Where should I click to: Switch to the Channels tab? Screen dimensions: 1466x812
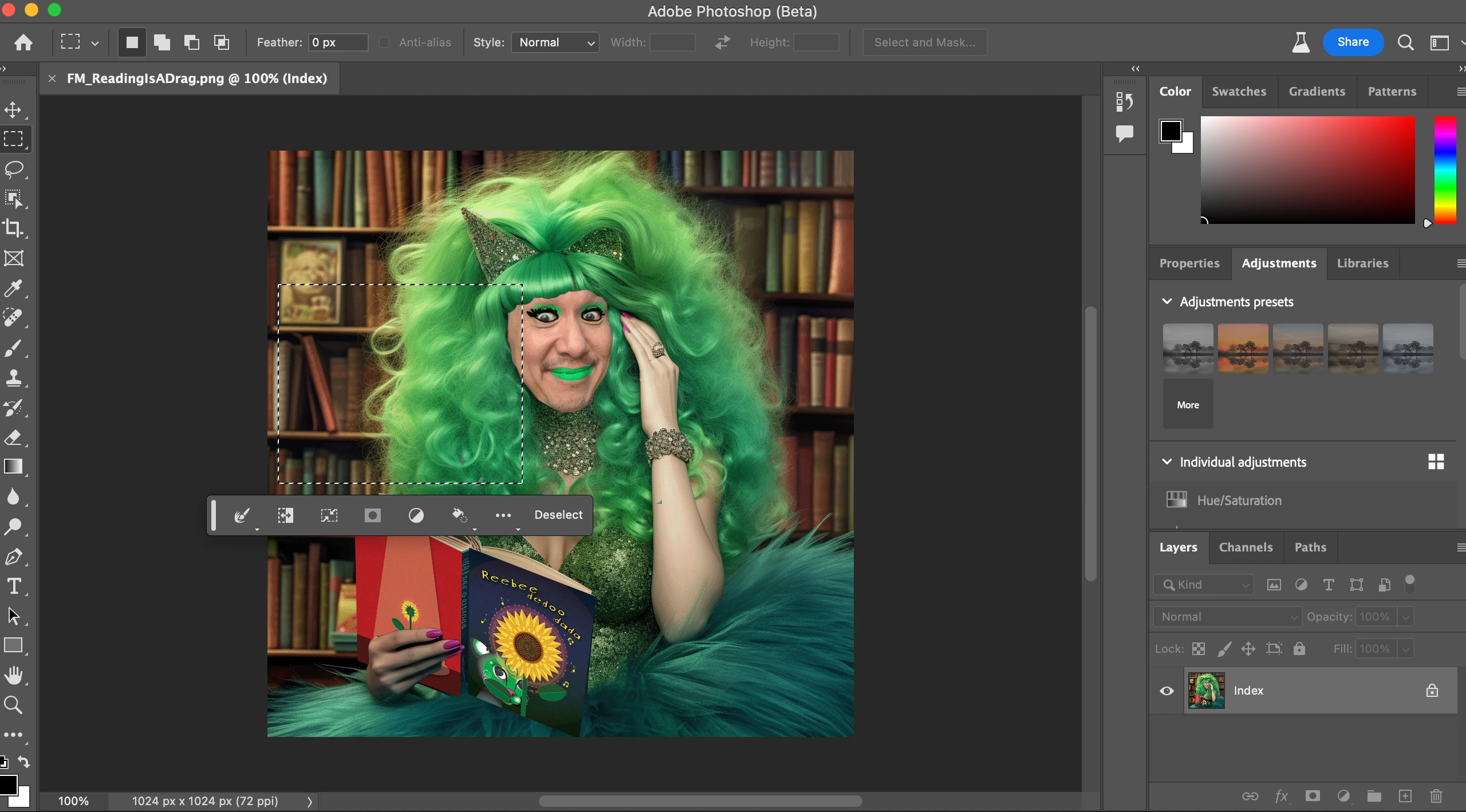[x=1246, y=547]
